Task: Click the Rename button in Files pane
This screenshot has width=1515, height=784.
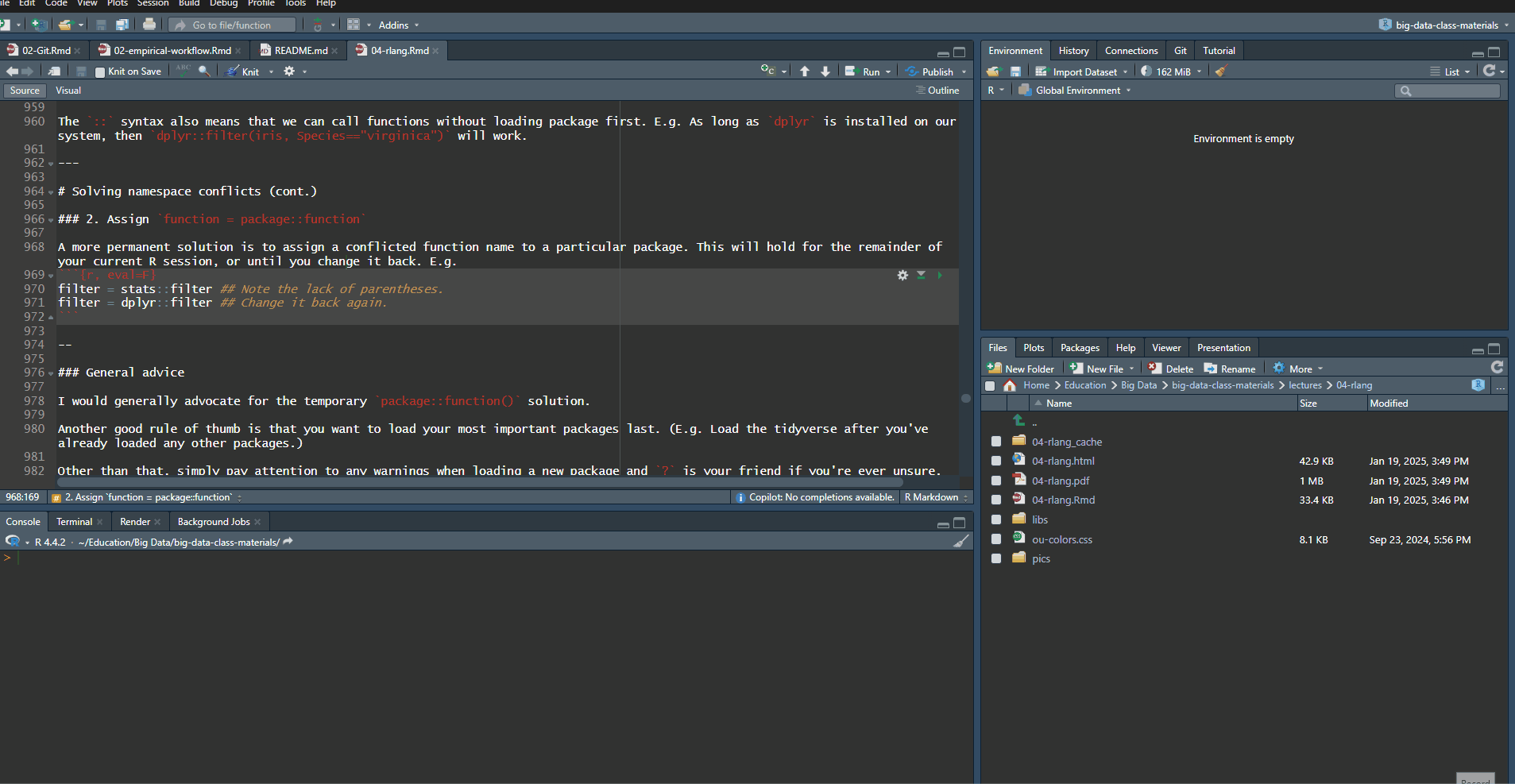Action: pos(1230,369)
